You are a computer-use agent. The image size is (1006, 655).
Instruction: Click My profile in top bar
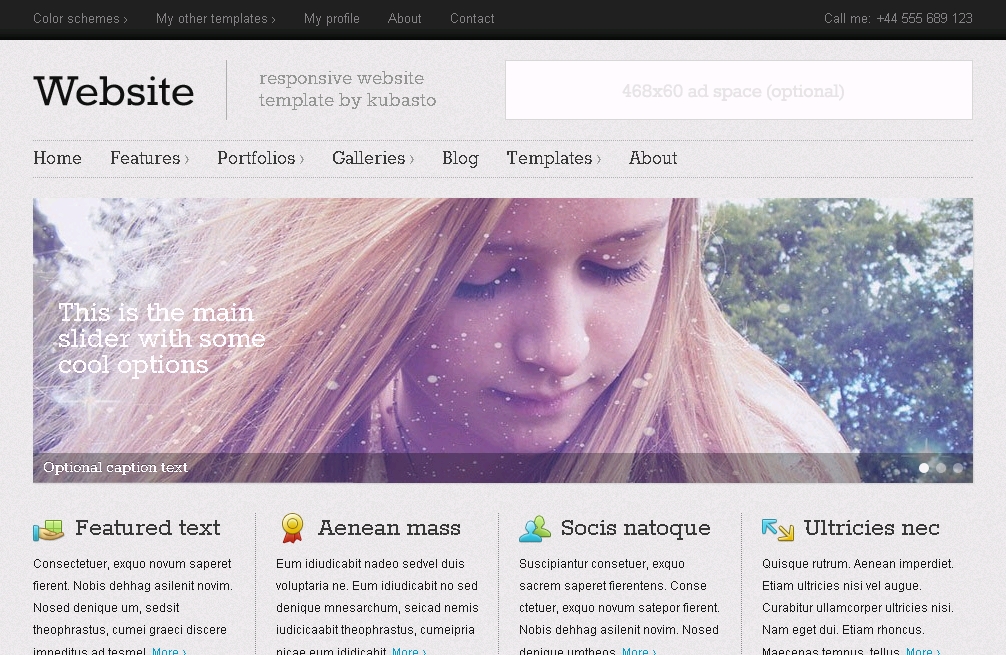(x=331, y=19)
